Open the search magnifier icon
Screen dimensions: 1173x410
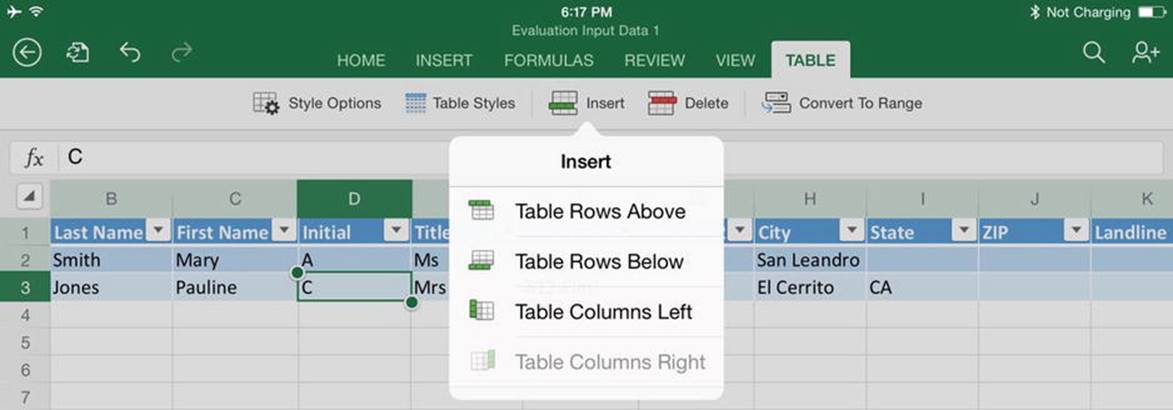coord(1094,52)
